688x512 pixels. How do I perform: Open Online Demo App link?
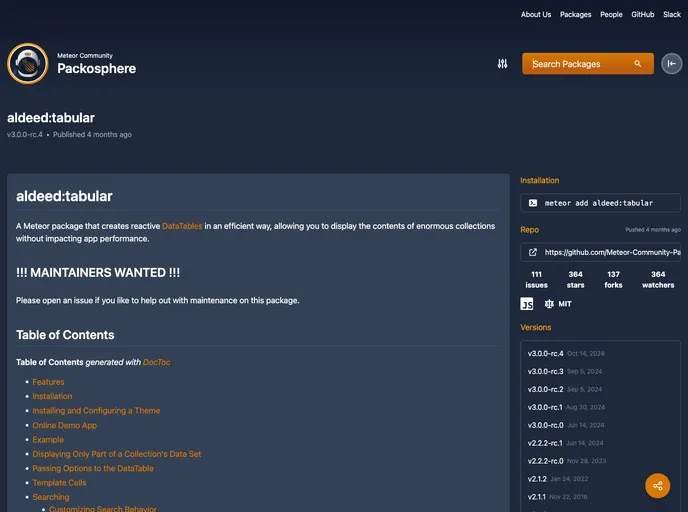tap(64, 425)
